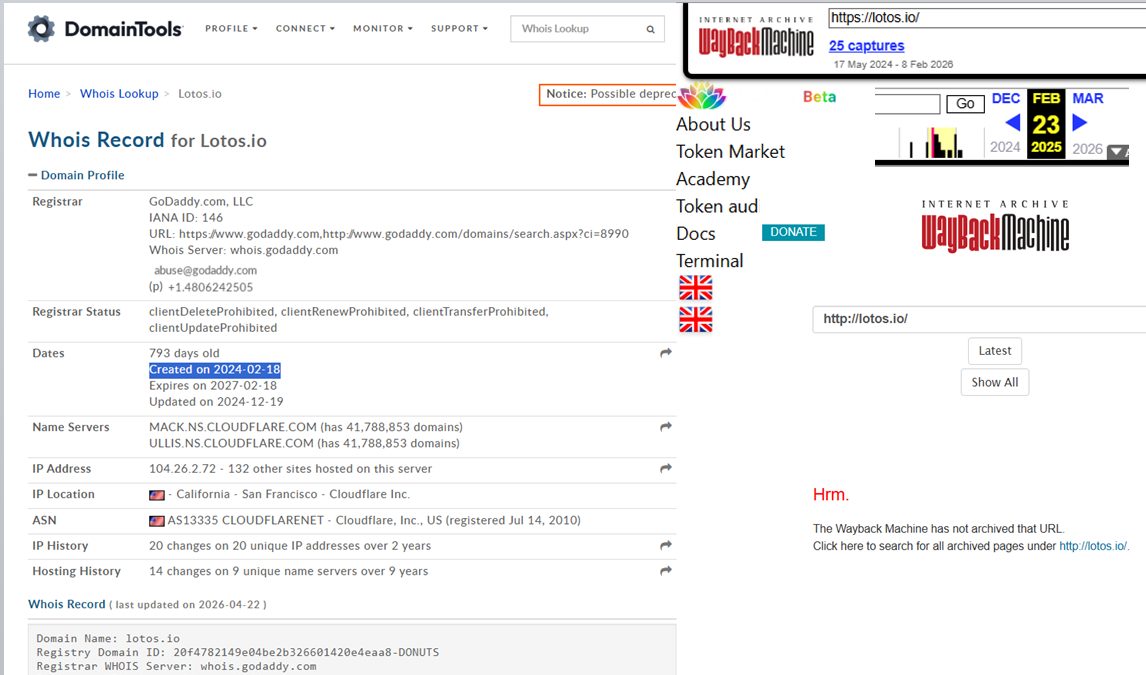The width and height of the screenshot is (1146, 675).
Task: Click the MAR month link
Action: (x=1088, y=99)
